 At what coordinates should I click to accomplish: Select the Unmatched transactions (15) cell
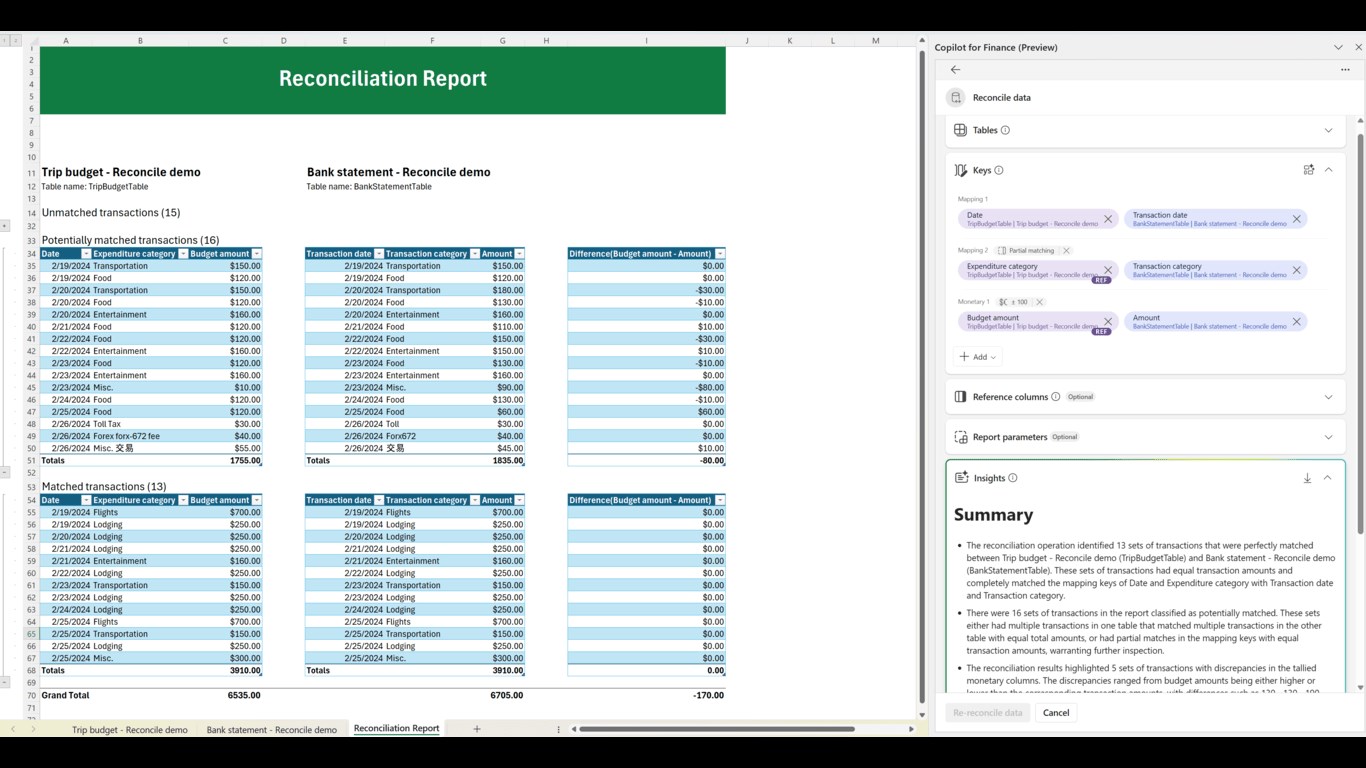point(111,213)
